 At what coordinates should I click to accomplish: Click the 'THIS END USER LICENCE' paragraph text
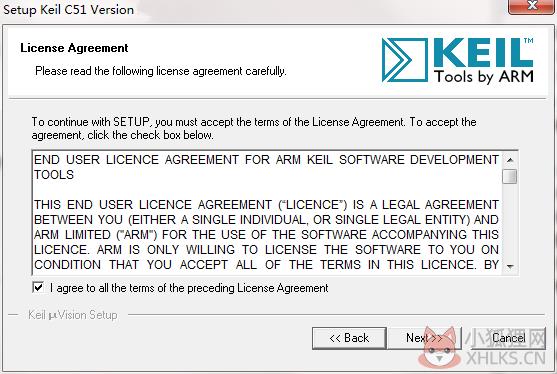pos(266,234)
